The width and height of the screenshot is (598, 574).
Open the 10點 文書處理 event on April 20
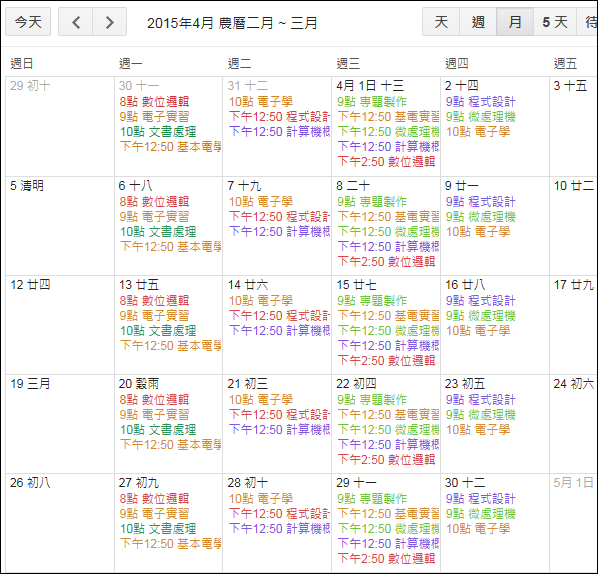[158, 430]
